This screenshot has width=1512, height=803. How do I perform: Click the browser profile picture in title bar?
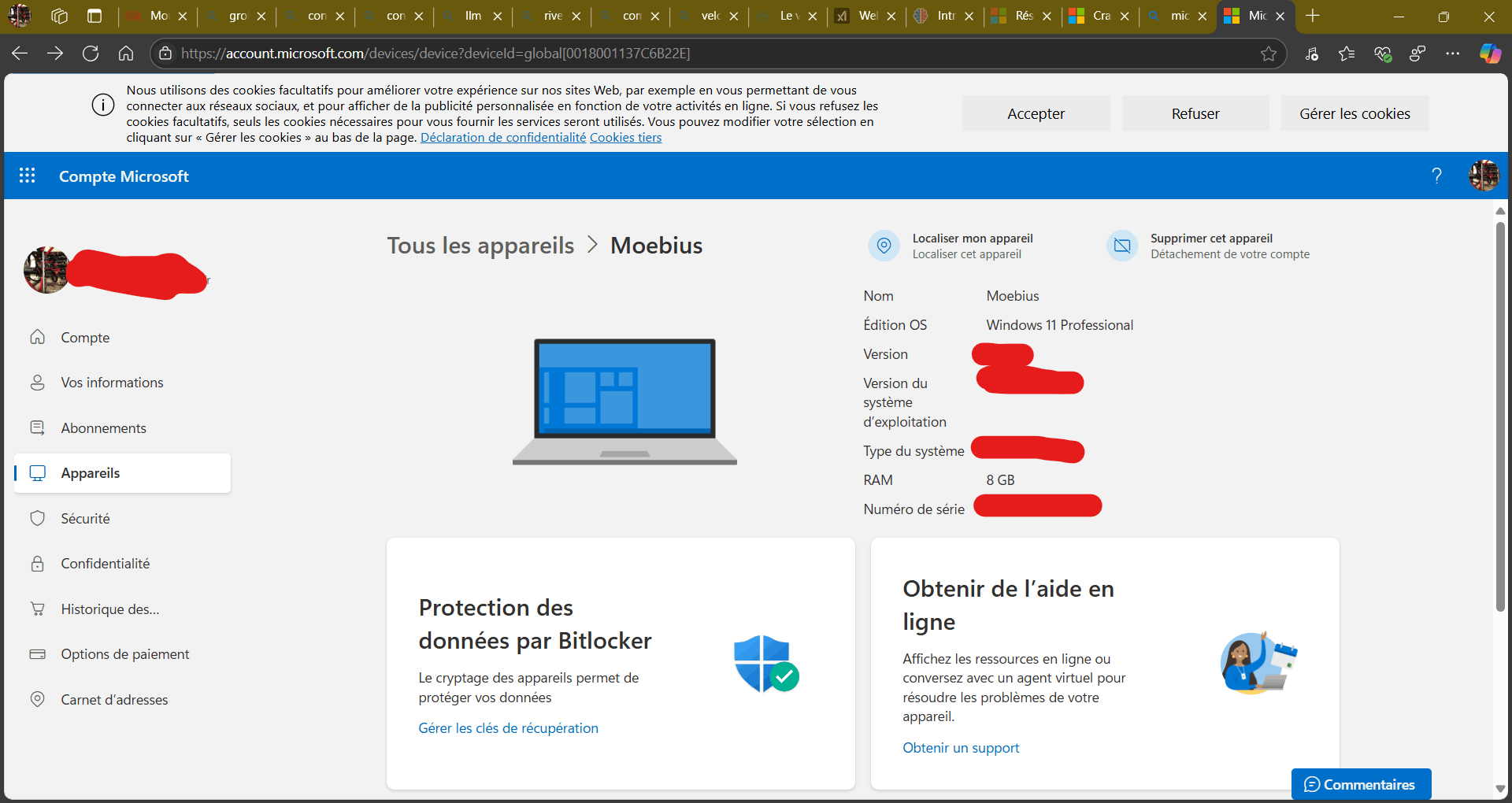pos(20,16)
